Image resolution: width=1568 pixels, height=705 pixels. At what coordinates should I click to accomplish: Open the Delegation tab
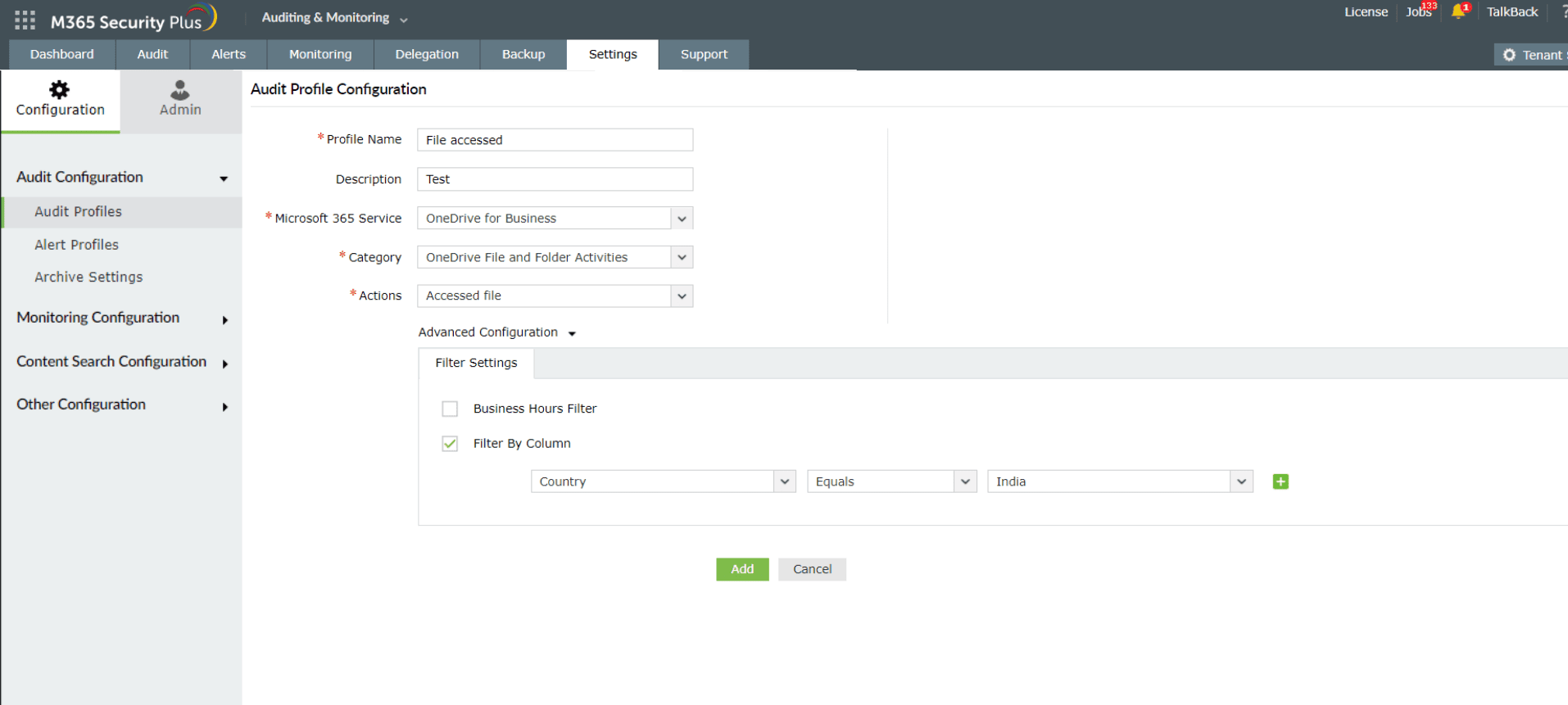[x=427, y=55]
